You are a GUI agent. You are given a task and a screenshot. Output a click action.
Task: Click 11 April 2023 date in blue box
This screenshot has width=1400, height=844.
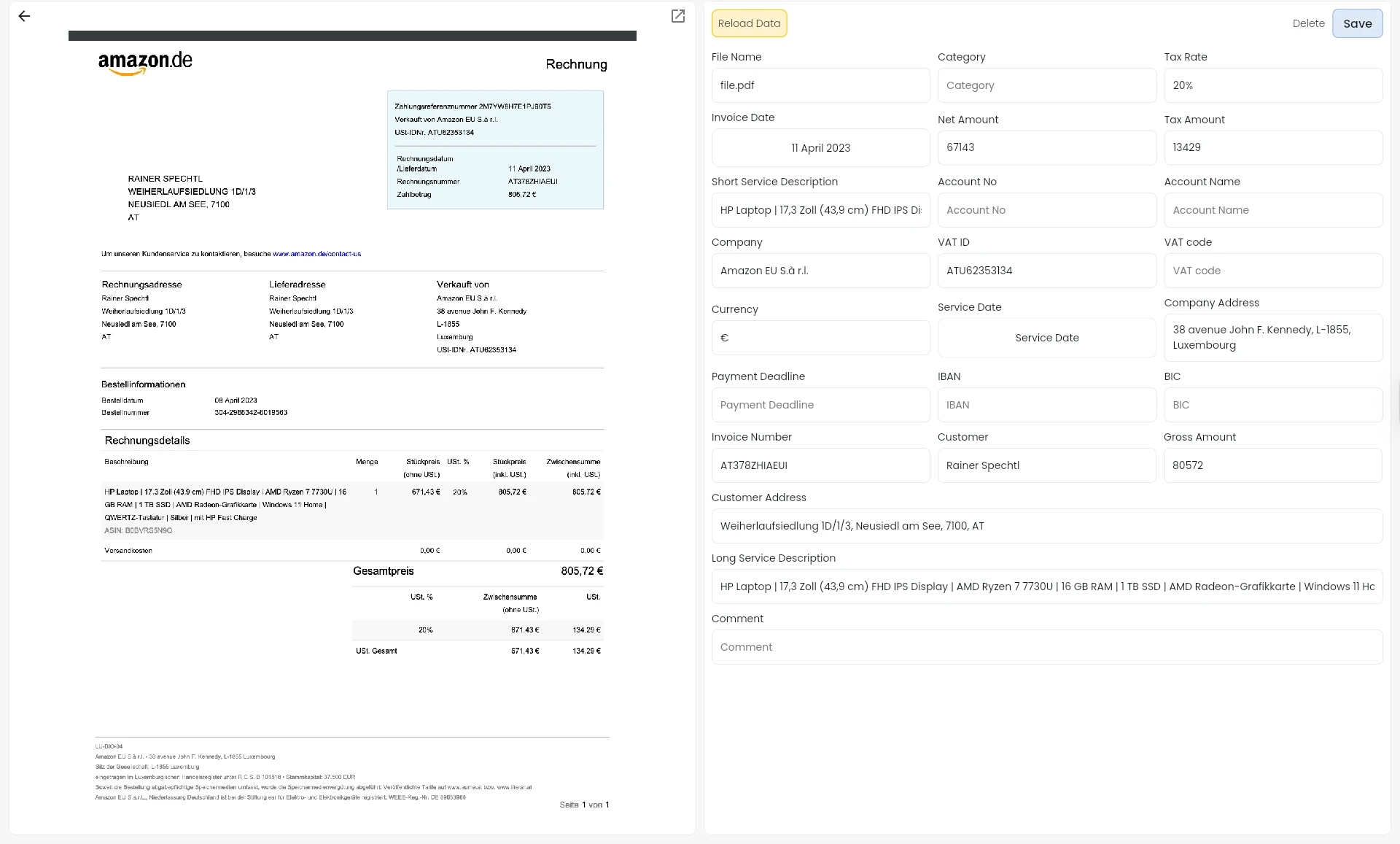(529, 169)
